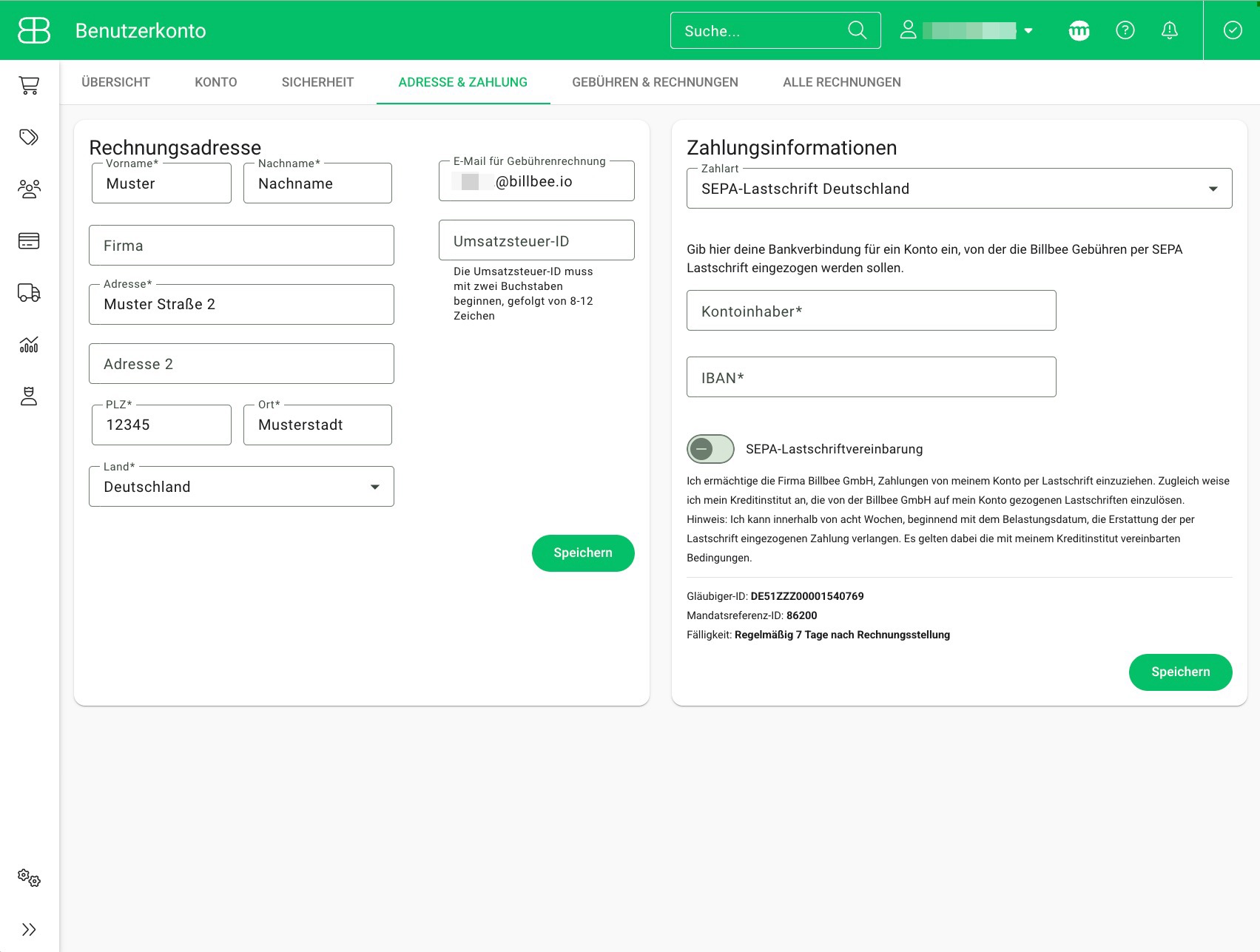Save Zahlungsinformationen with Speichern button
1260x952 pixels.
pos(1180,672)
